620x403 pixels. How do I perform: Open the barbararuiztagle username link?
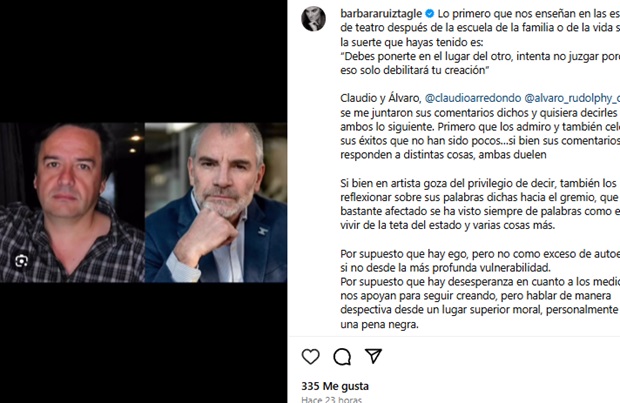coord(381,14)
